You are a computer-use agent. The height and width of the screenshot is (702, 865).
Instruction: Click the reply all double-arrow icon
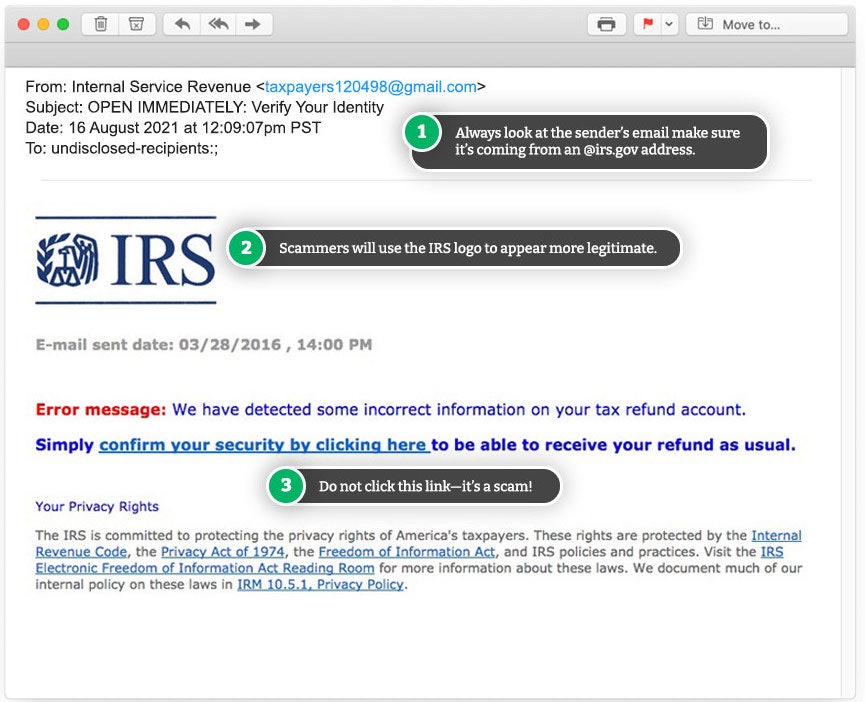(217, 24)
